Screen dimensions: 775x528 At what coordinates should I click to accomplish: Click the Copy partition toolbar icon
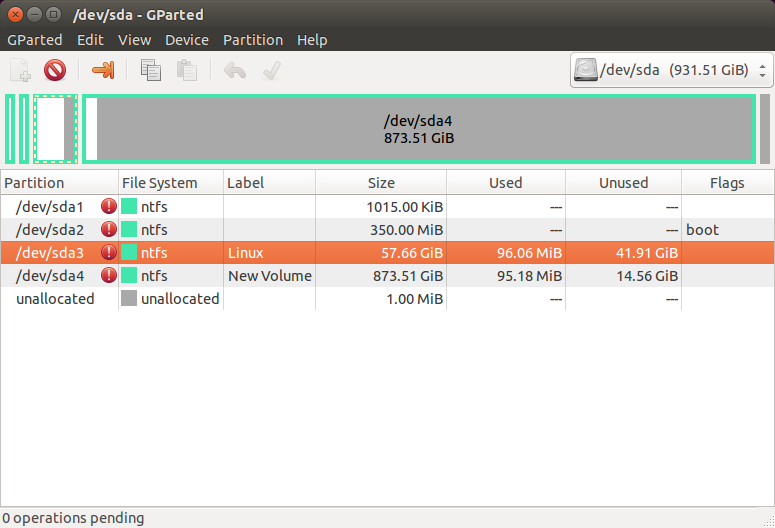point(151,70)
